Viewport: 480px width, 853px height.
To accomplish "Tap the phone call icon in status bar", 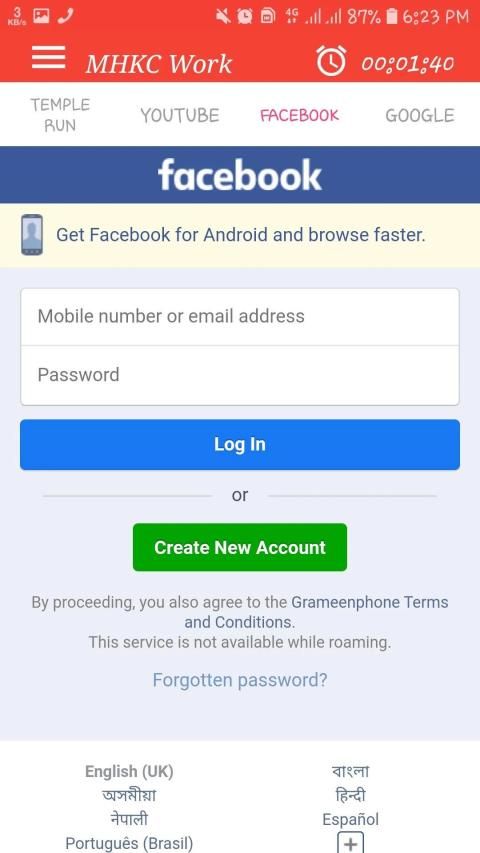I will (66, 16).
